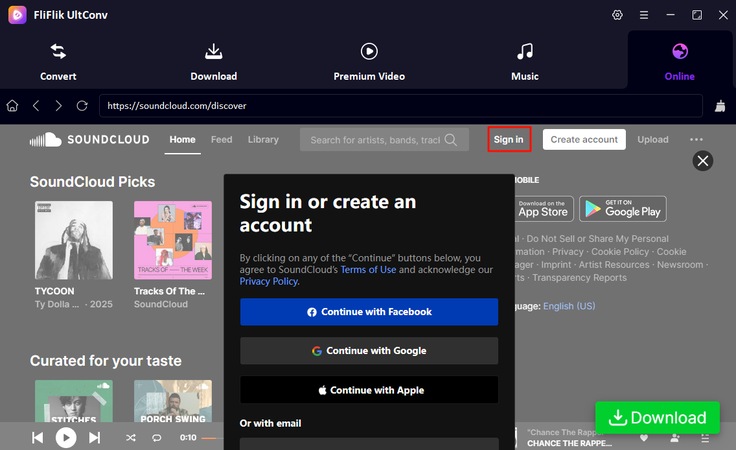
Task: Close the sign-in dialog with X
Action: click(x=703, y=161)
